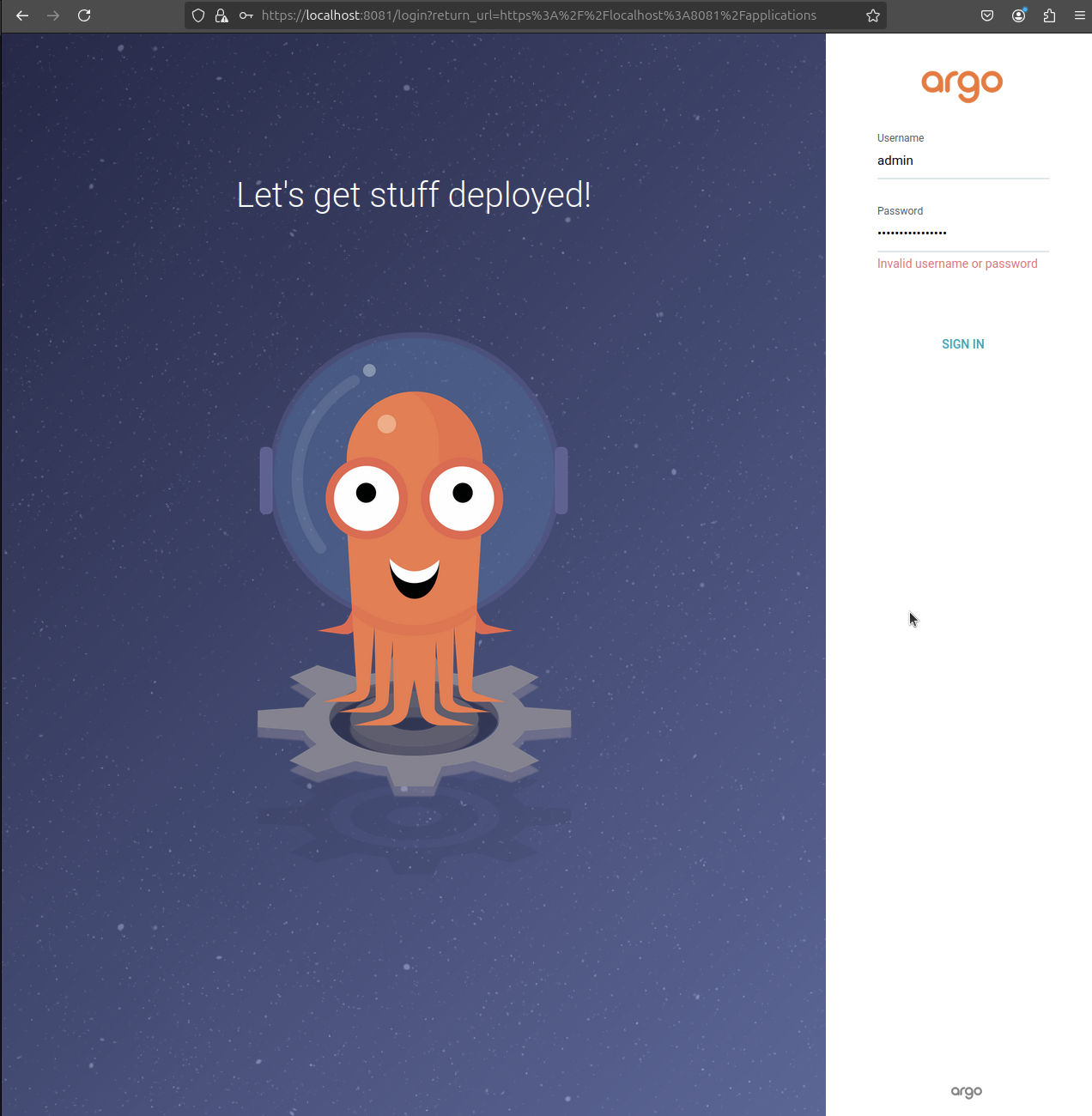Click the Username label text

click(901, 138)
